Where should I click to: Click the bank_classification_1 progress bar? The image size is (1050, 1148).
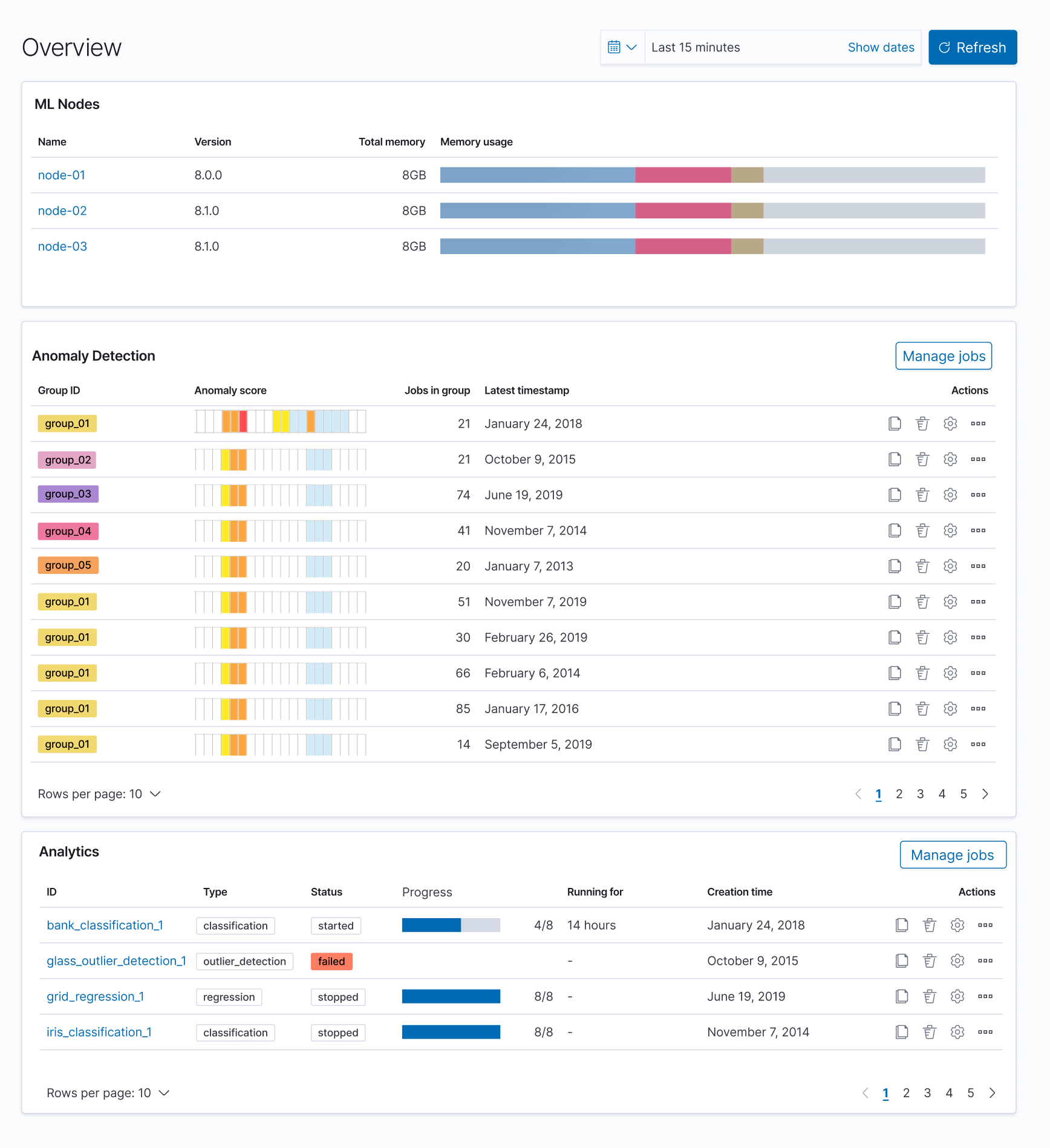pyautogui.click(x=451, y=925)
